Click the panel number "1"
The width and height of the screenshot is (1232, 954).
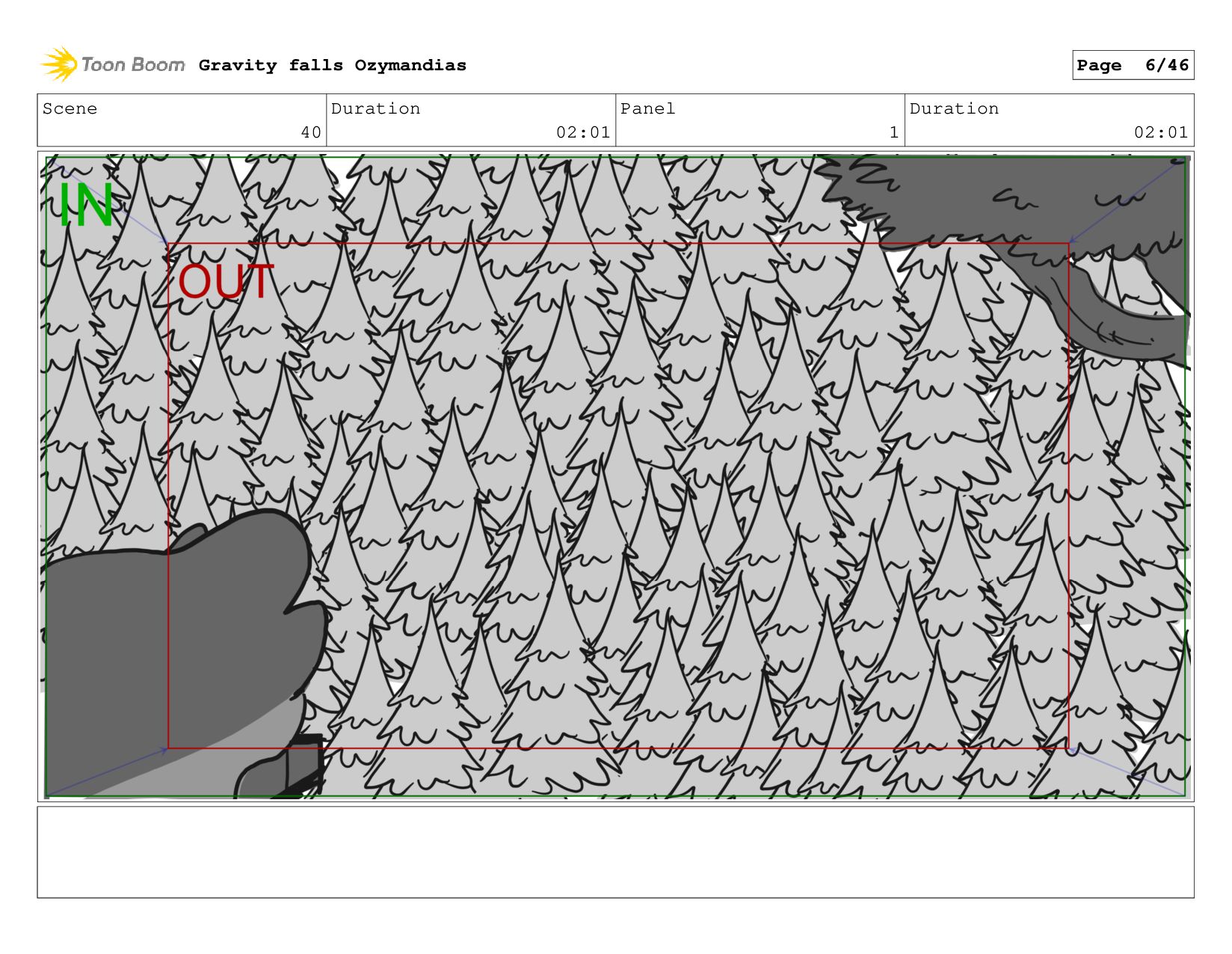pos(894,132)
